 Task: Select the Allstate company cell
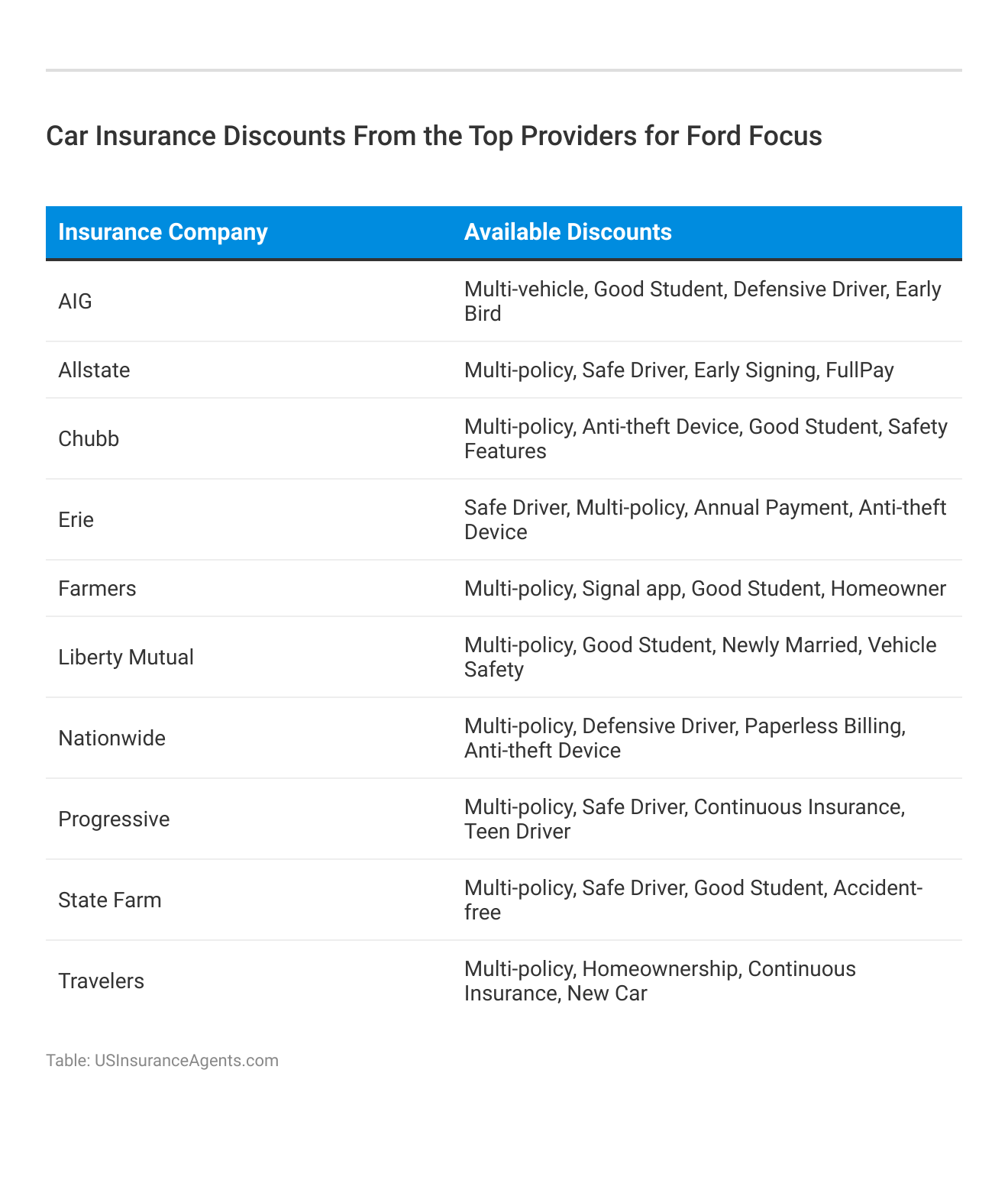pos(94,370)
